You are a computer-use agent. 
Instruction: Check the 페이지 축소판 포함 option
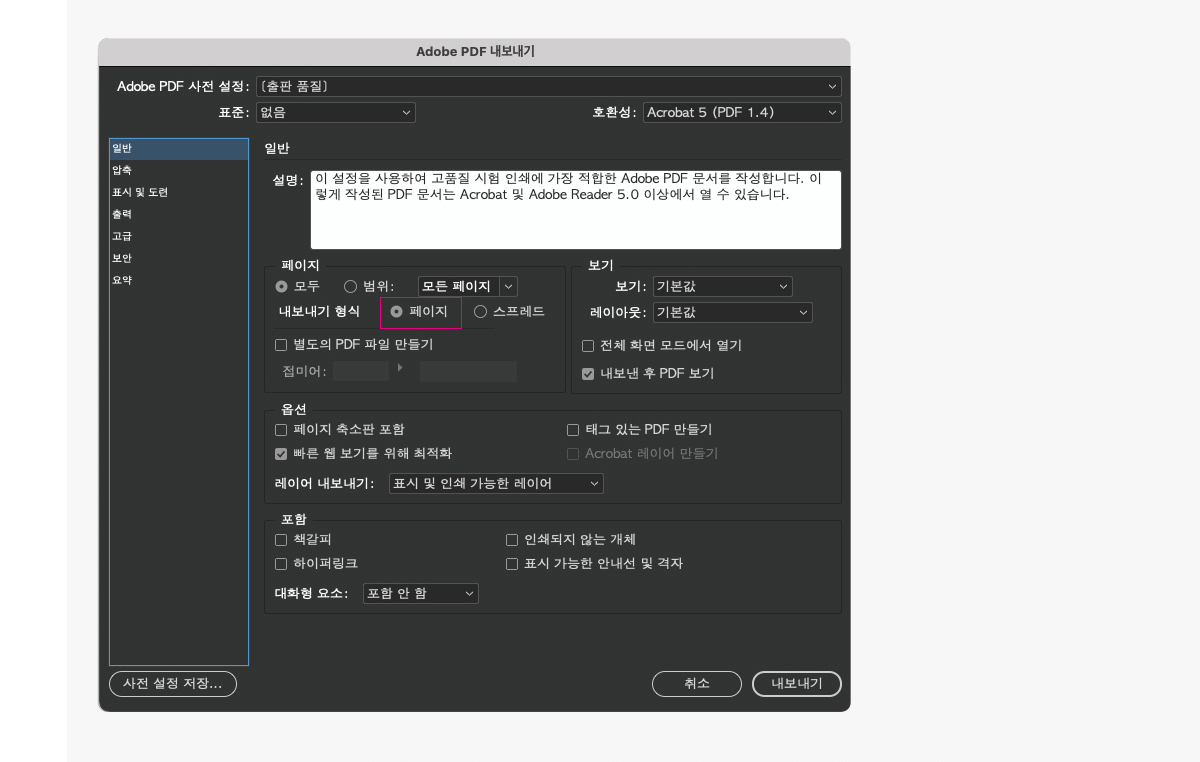[281, 429]
